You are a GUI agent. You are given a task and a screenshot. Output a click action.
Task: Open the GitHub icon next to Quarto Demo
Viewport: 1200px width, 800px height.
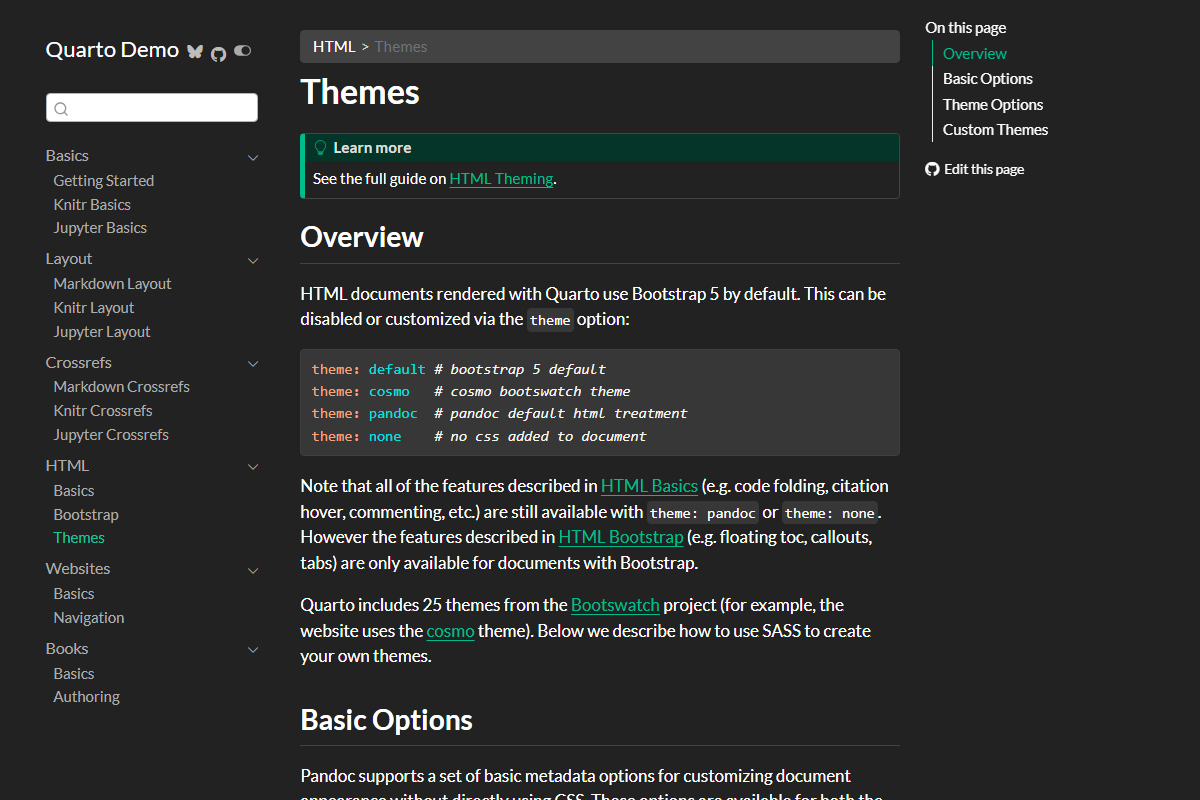tap(218, 52)
